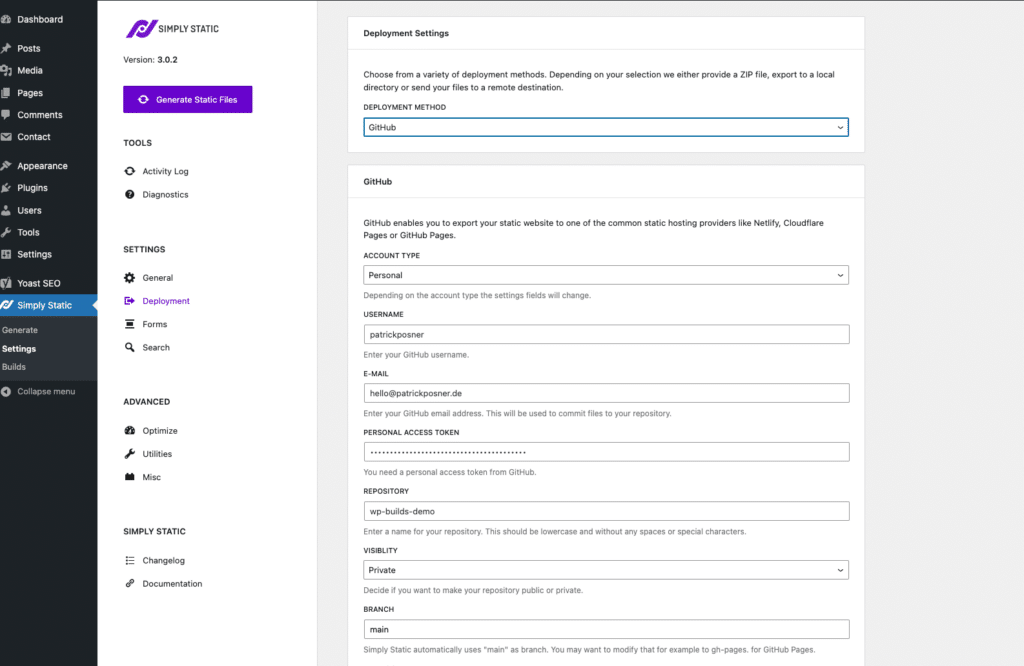Click the Plugins plug icon

(6, 188)
